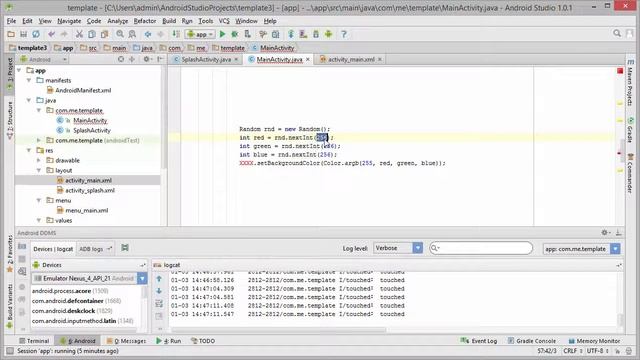Click the search everywhere magnifier icon
640x360 pixels.
(x=617, y=34)
